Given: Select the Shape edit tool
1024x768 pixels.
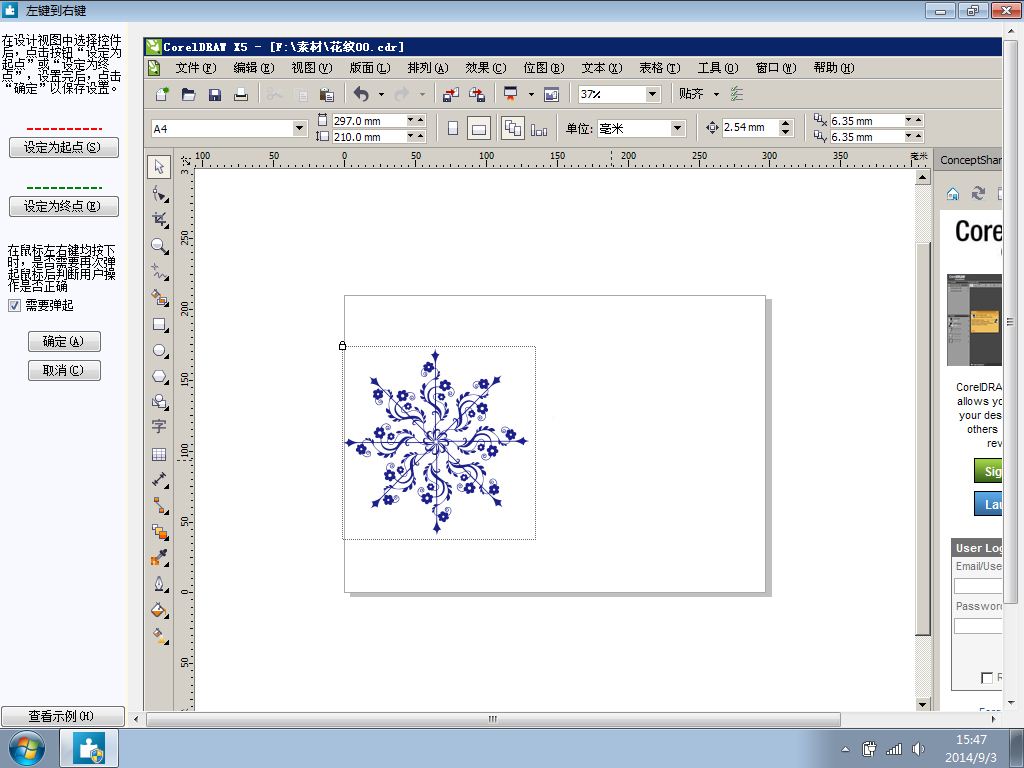Looking at the screenshot, I should 159,193.
